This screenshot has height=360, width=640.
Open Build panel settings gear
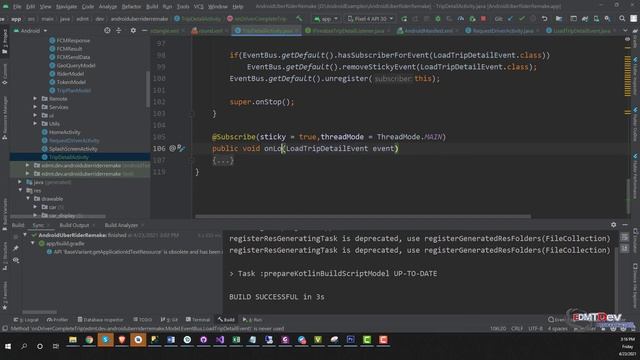coord(613,225)
